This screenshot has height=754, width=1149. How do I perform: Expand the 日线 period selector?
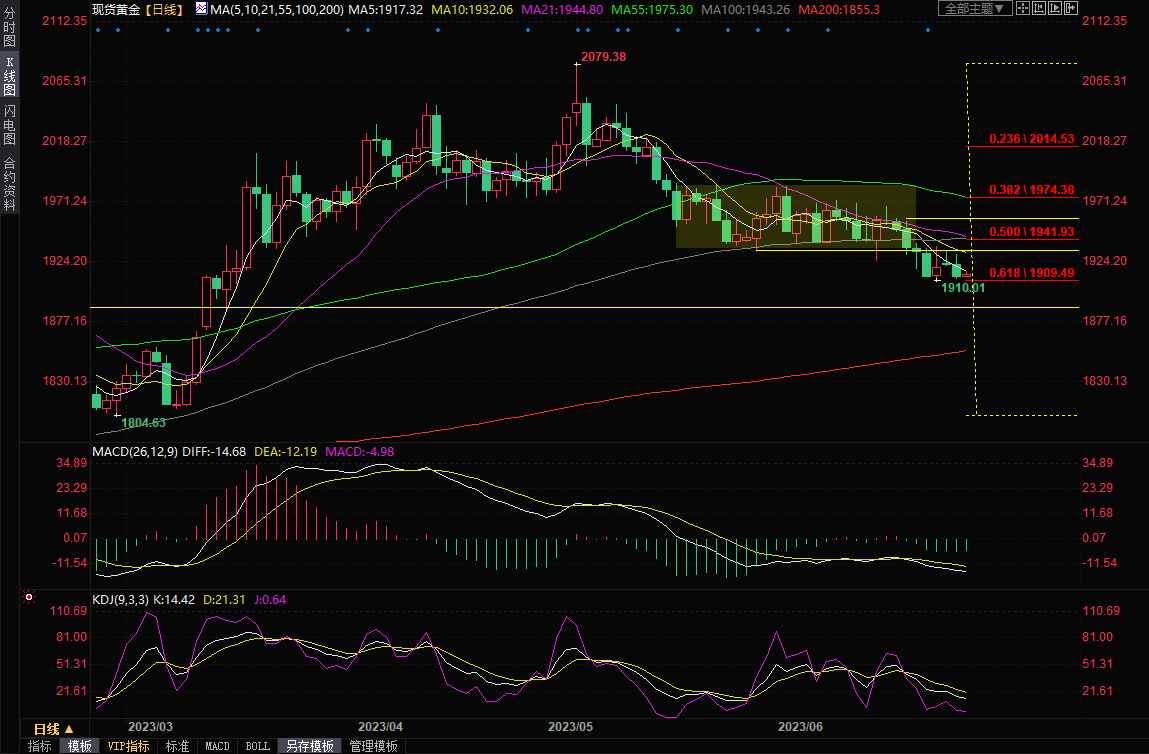point(54,728)
